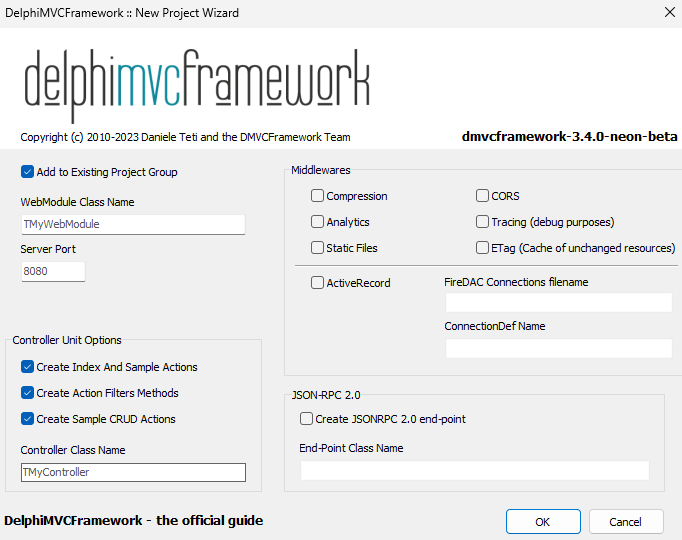Screen dimensions: 682x540
Task: Uncheck Create Action Filters Methods
Action: coord(27,393)
